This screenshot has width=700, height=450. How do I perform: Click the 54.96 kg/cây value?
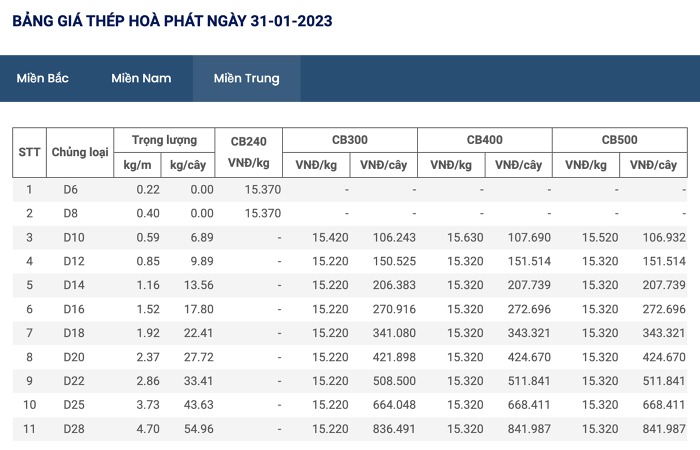[x=199, y=429]
